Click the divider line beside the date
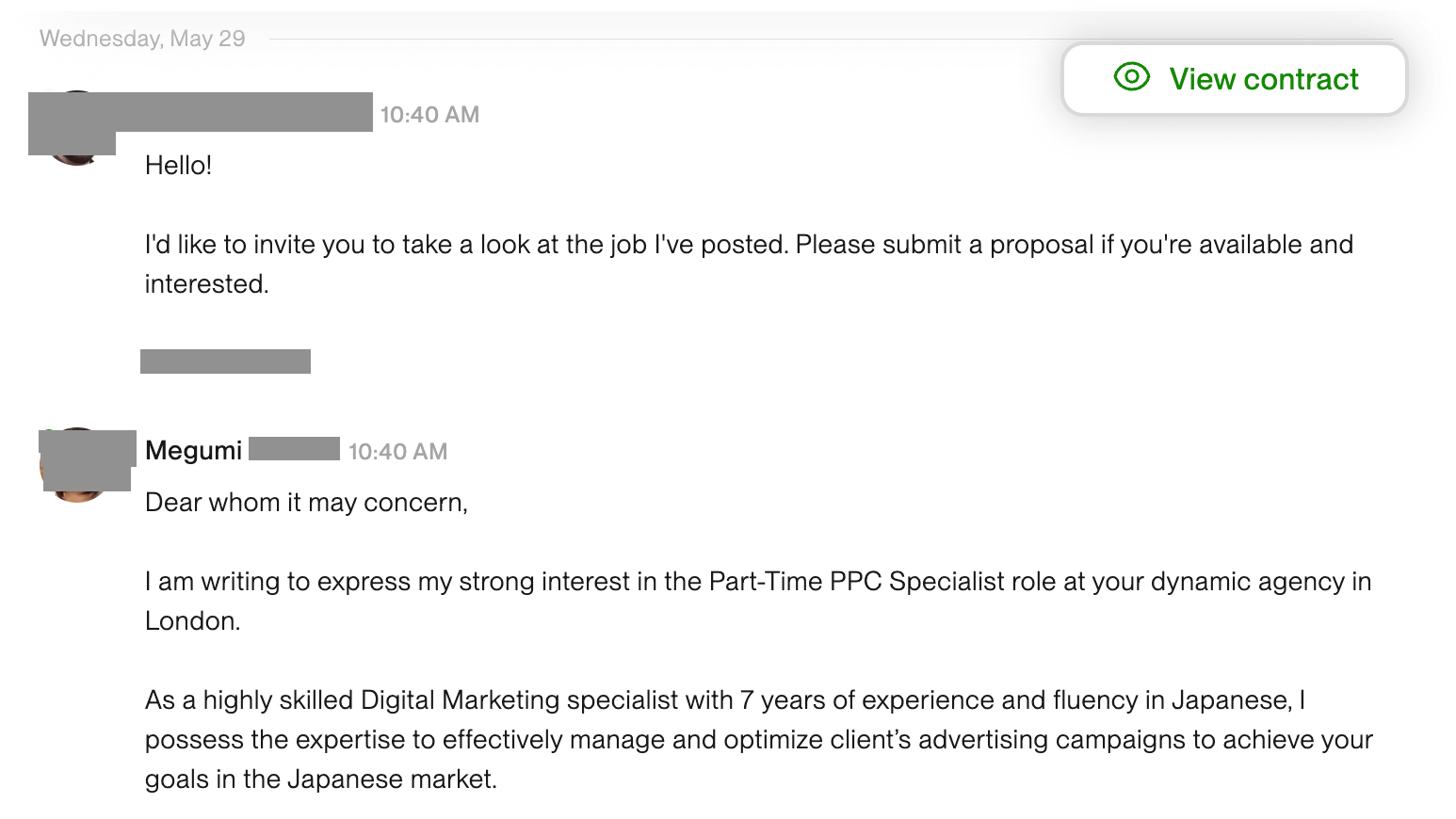Image resolution: width=1456 pixels, height=819 pixels. tap(659, 40)
